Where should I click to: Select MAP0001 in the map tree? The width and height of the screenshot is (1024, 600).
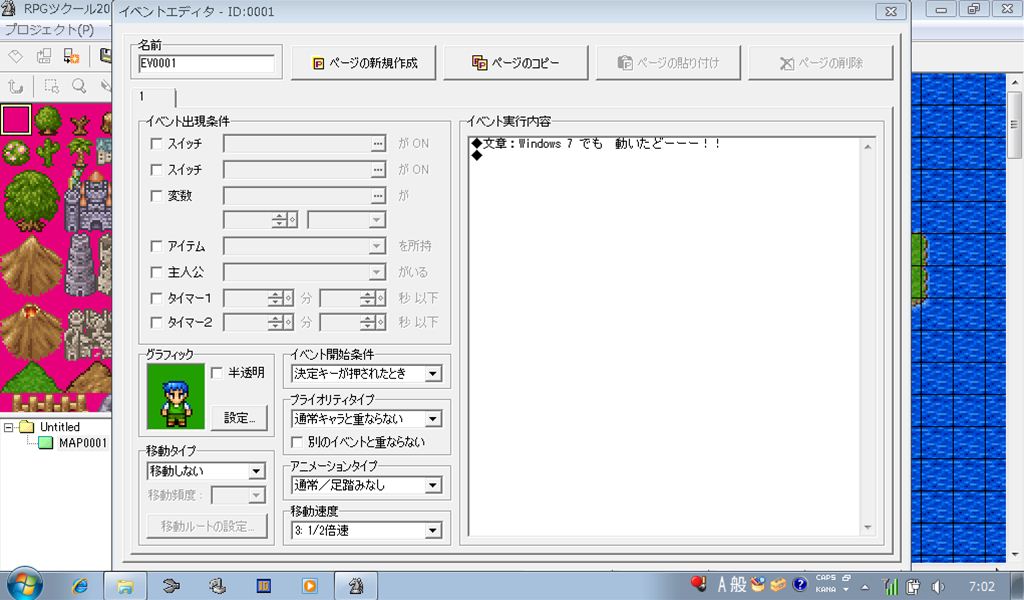pyautogui.click(x=82, y=443)
